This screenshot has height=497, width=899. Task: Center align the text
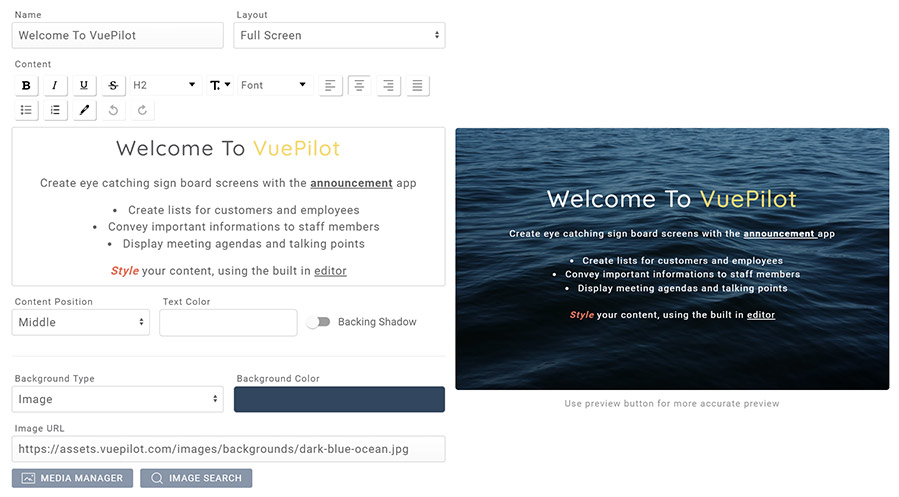pyautogui.click(x=359, y=85)
